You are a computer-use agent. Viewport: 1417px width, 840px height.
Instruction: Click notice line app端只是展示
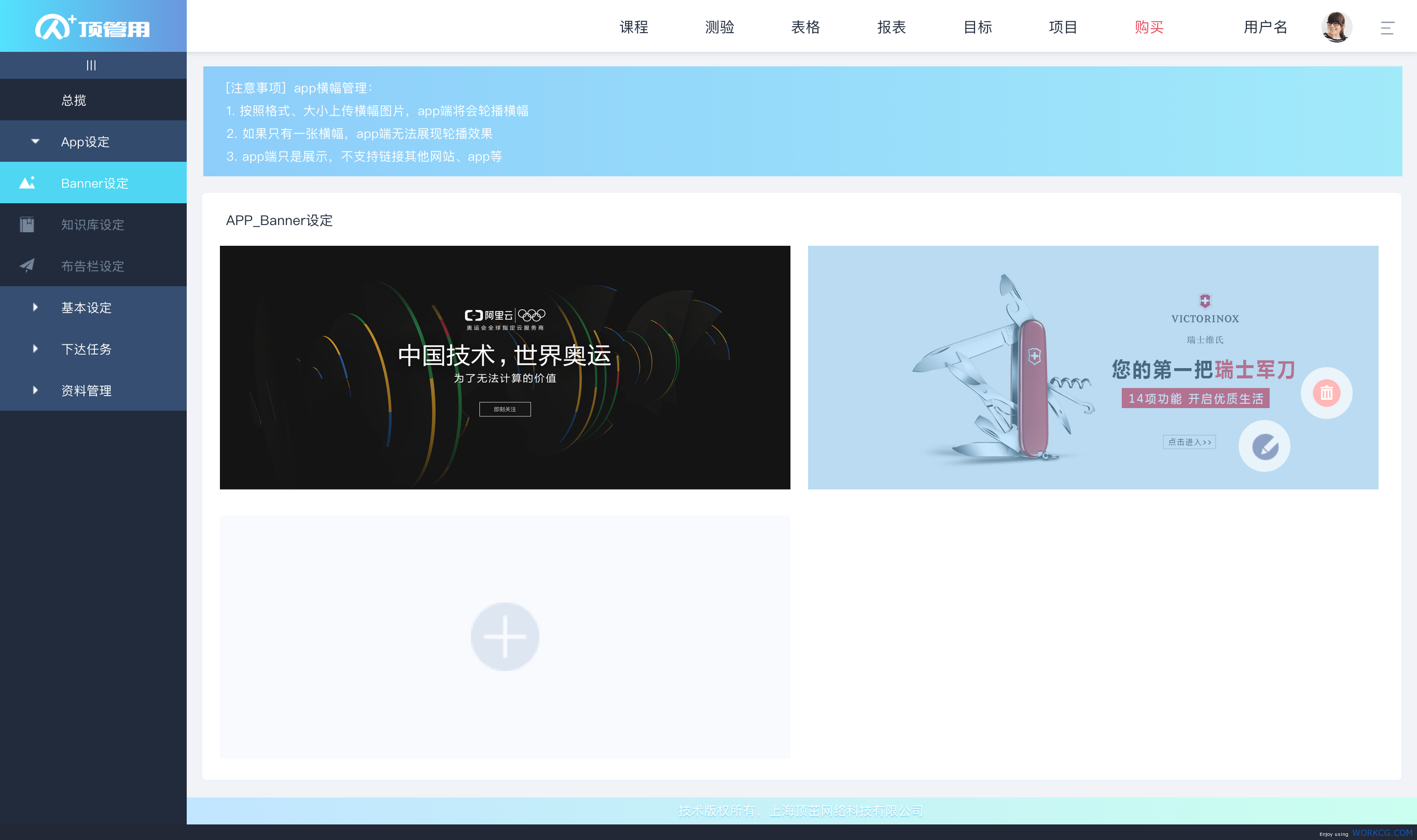[x=364, y=156]
